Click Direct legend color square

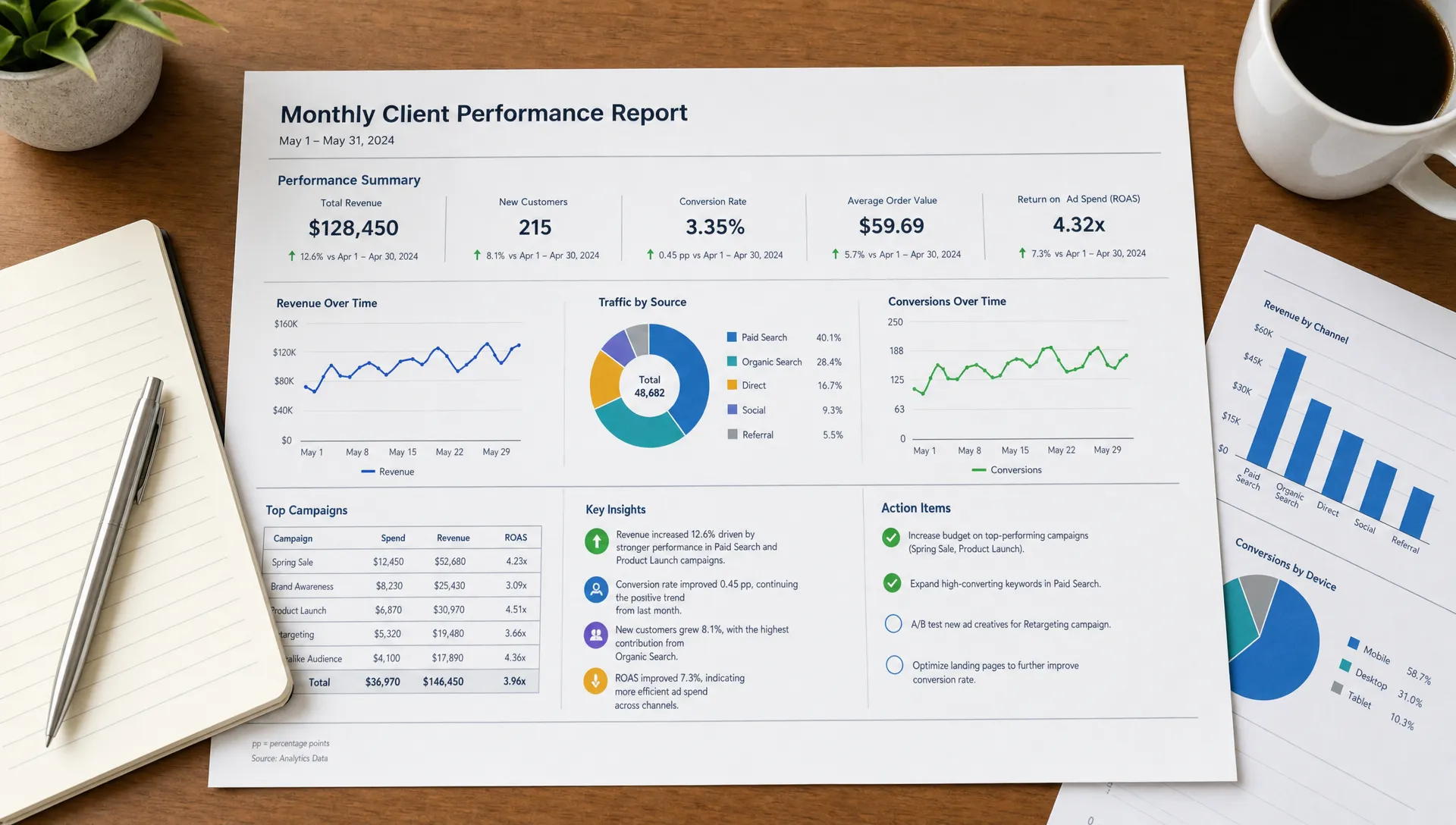coord(732,384)
